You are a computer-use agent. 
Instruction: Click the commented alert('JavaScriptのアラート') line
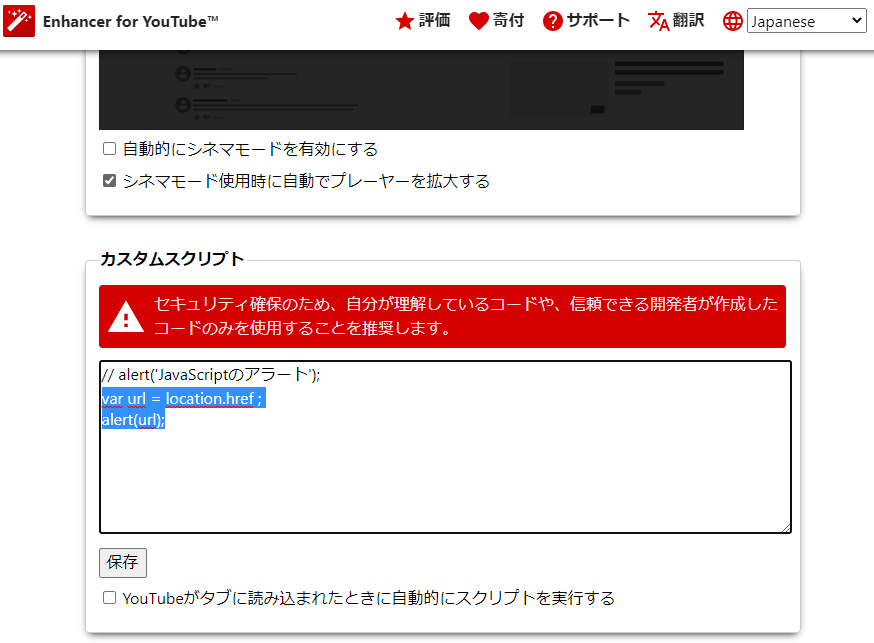pyautogui.click(x=211, y=375)
